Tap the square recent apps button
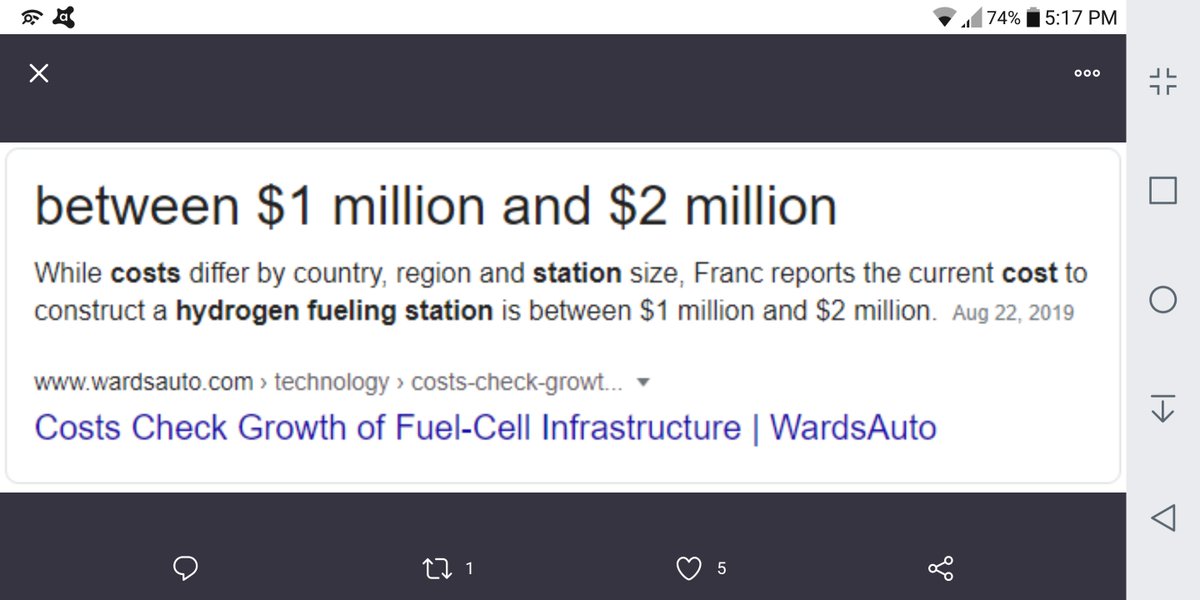Image resolution: width=1200 pixels, height=600 pixels. pos(1162,190)
